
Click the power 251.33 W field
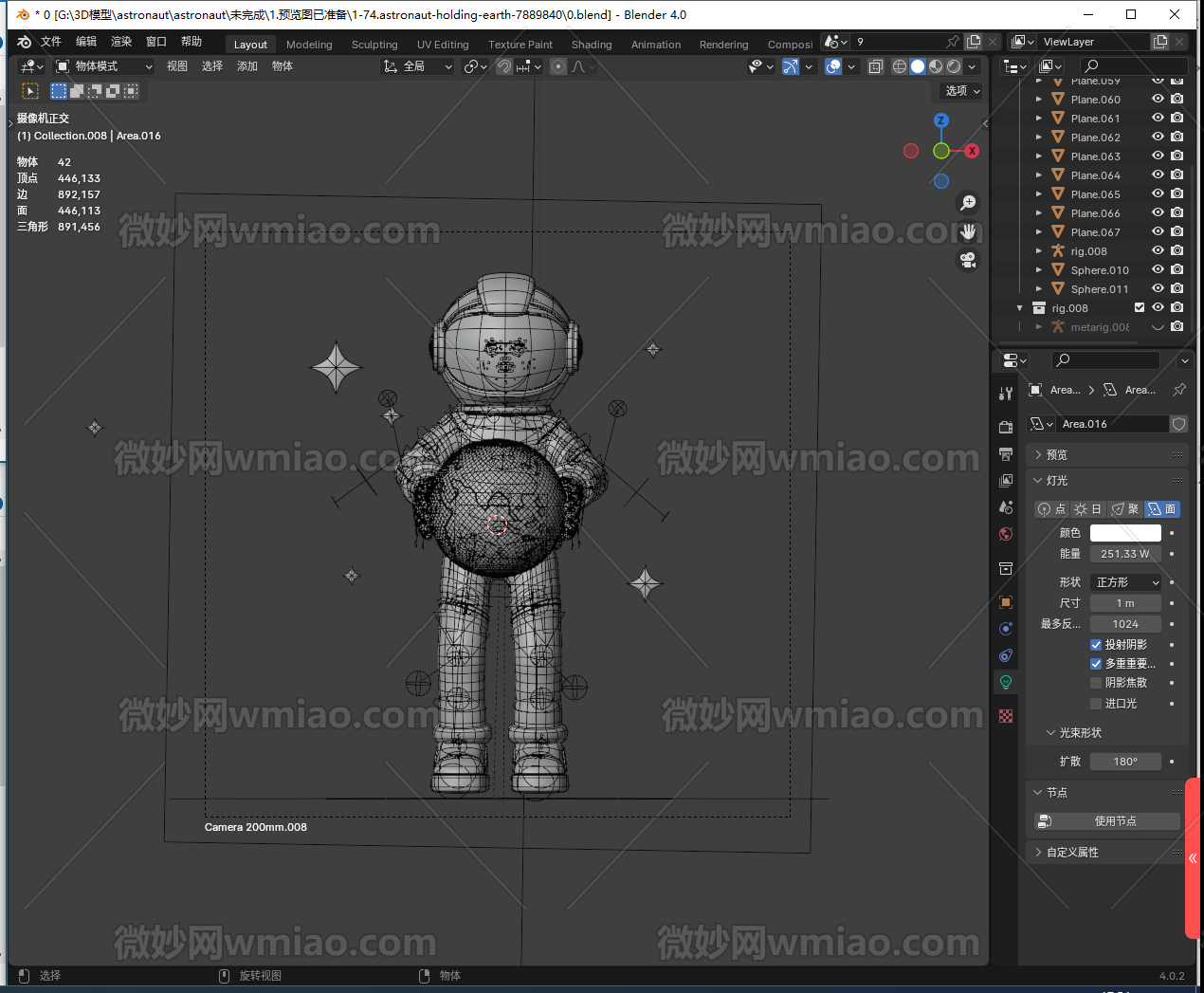1125,554
